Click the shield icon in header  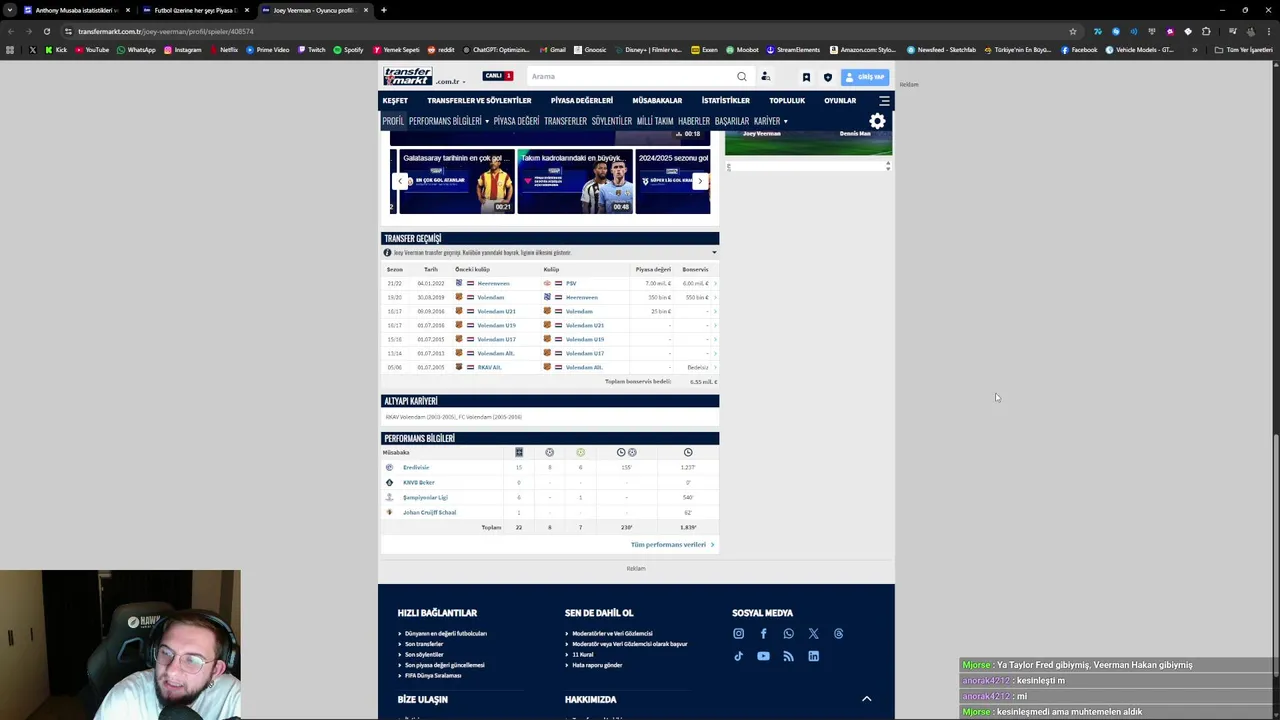[827, 77]
